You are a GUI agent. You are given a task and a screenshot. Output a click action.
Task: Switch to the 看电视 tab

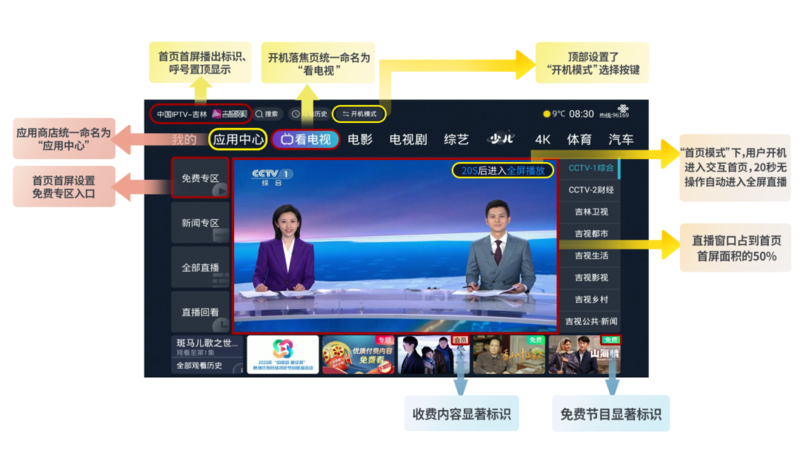pos(306,140)
